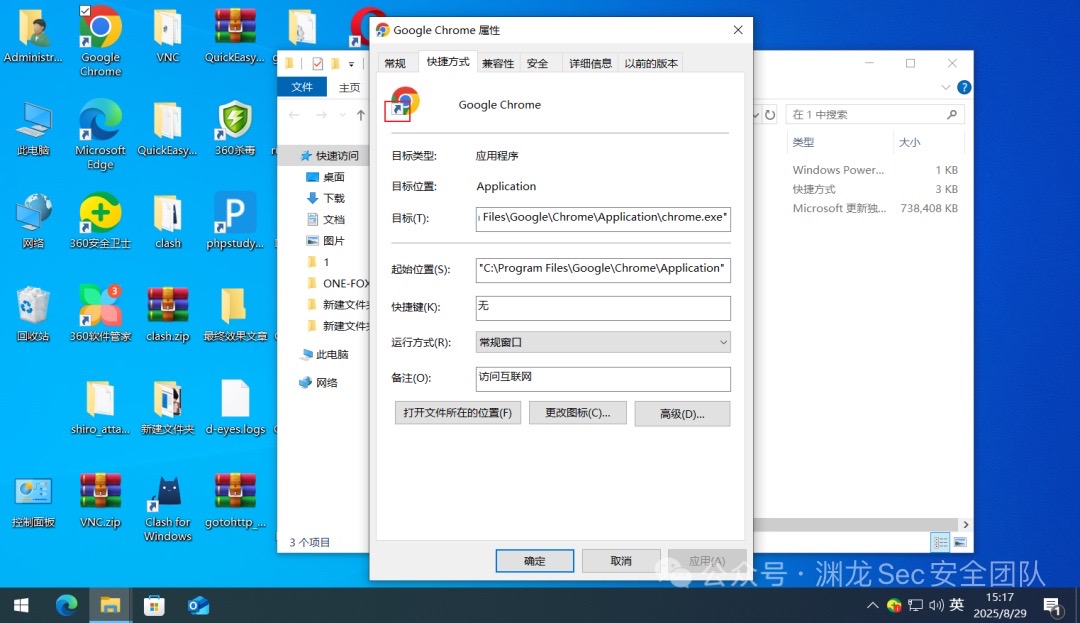This screenshot has width=1080, height=623.
Task: Click the 打开文件所在的位置(F) button
Action: (x=457, y=413)
